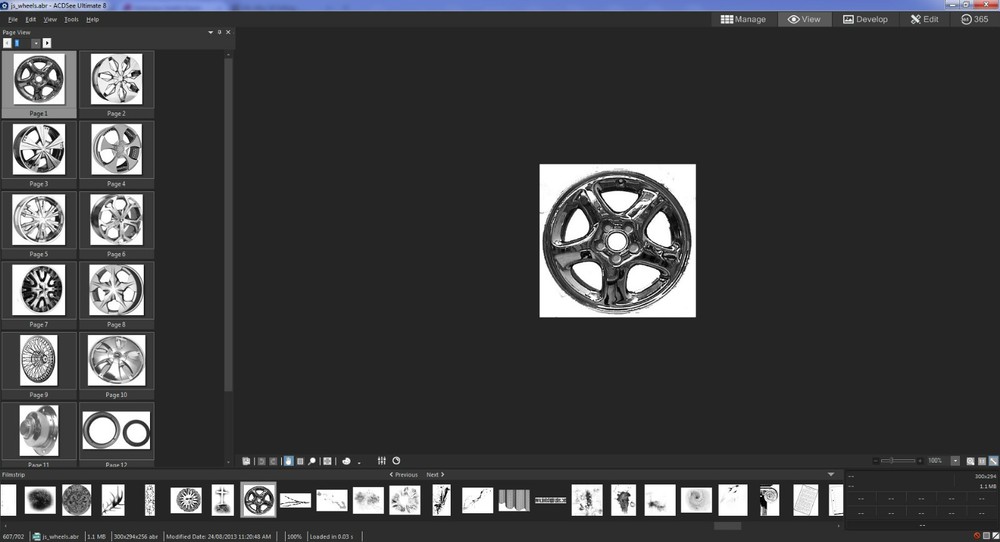
Task: Click the 300x294x256 abr status text
Action: coord(136,536)
